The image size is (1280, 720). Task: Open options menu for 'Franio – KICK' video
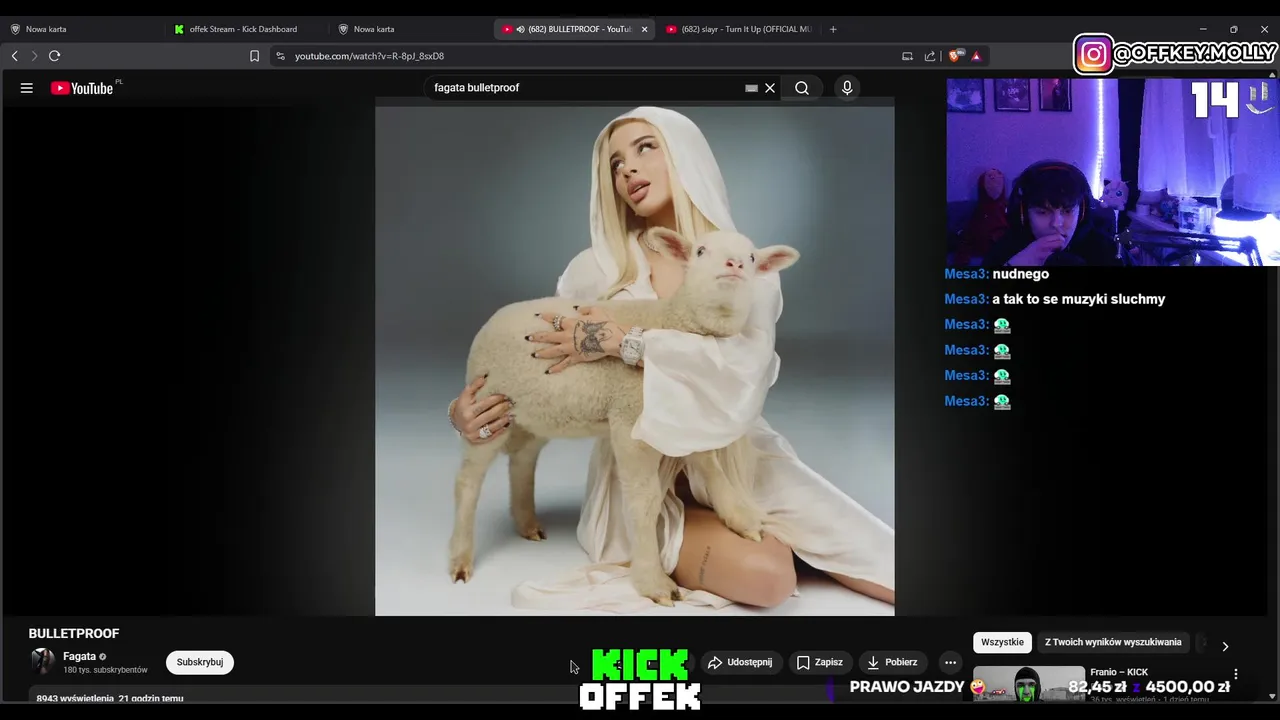click(1236, 675)
